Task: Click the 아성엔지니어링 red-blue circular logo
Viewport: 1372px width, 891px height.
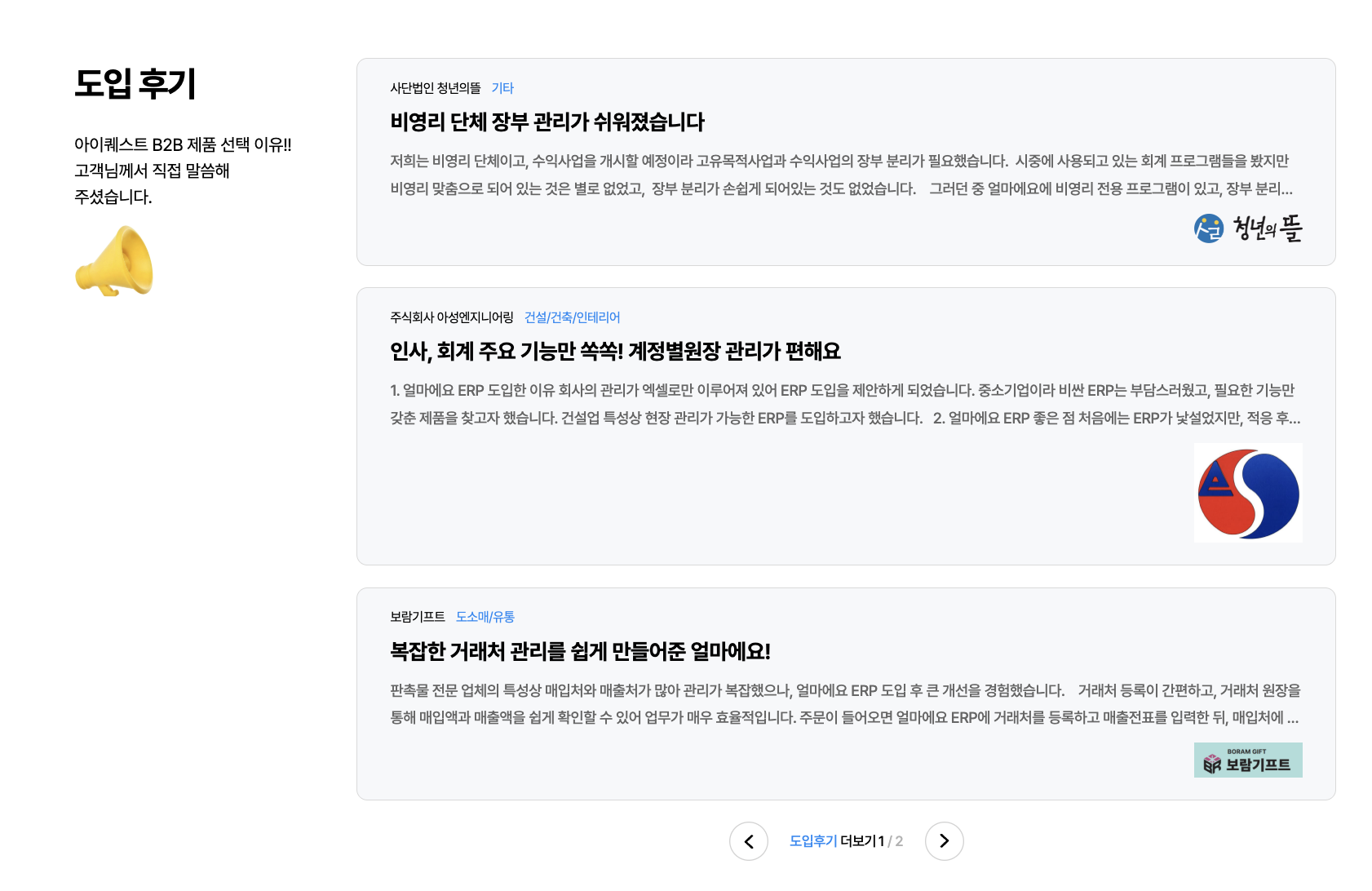Action: (1247, 491)
